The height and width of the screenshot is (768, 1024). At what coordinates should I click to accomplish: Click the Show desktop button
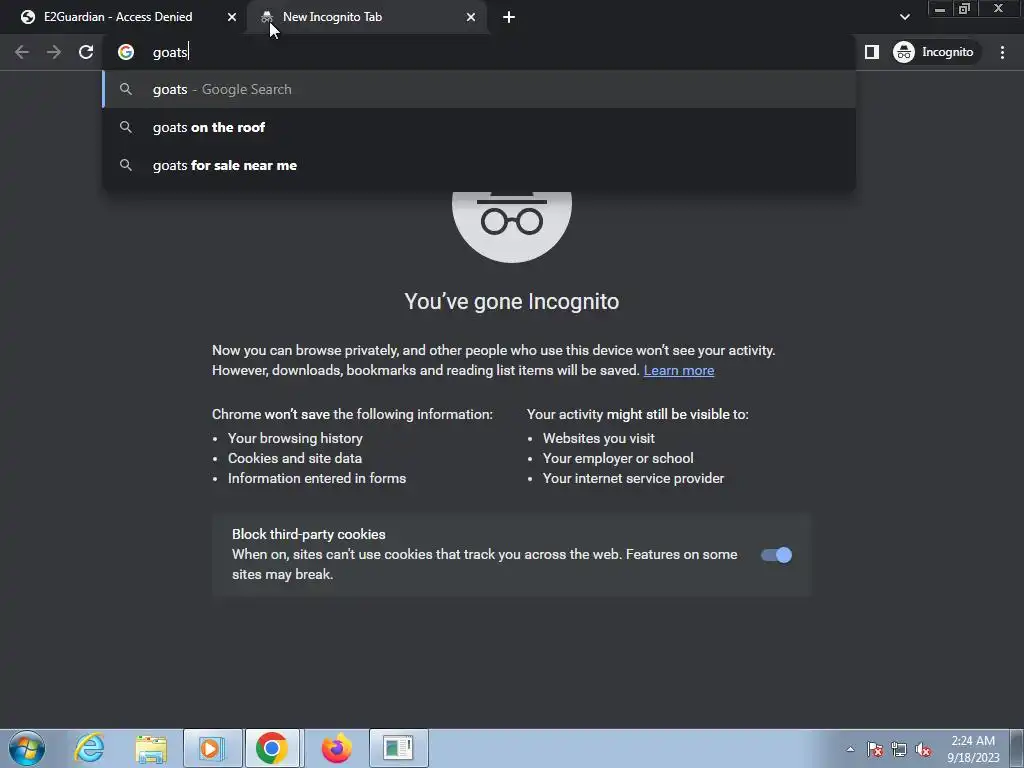[x=1017, y=748]
